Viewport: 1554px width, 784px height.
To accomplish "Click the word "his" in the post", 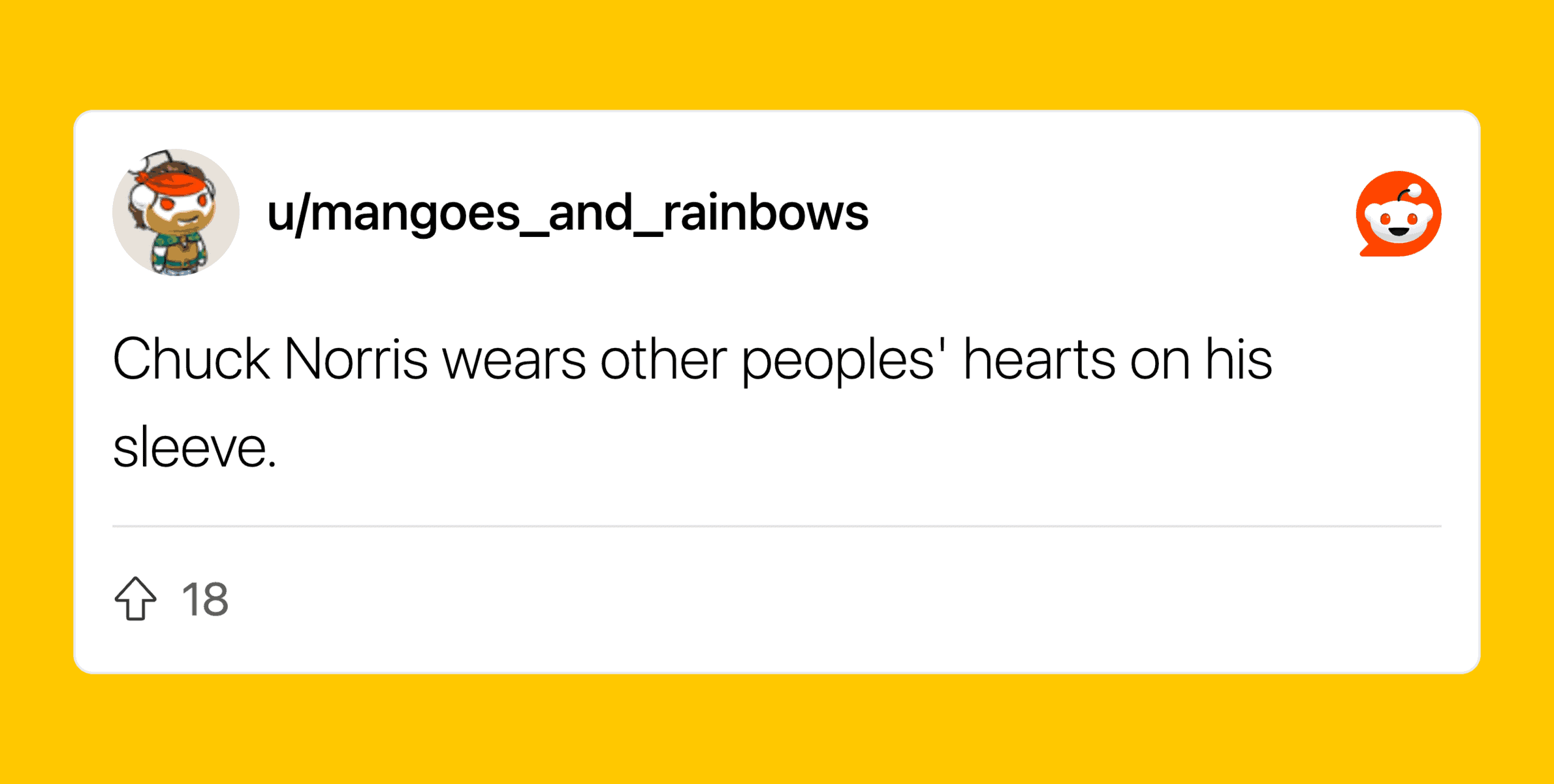I will pos(1239,360).
